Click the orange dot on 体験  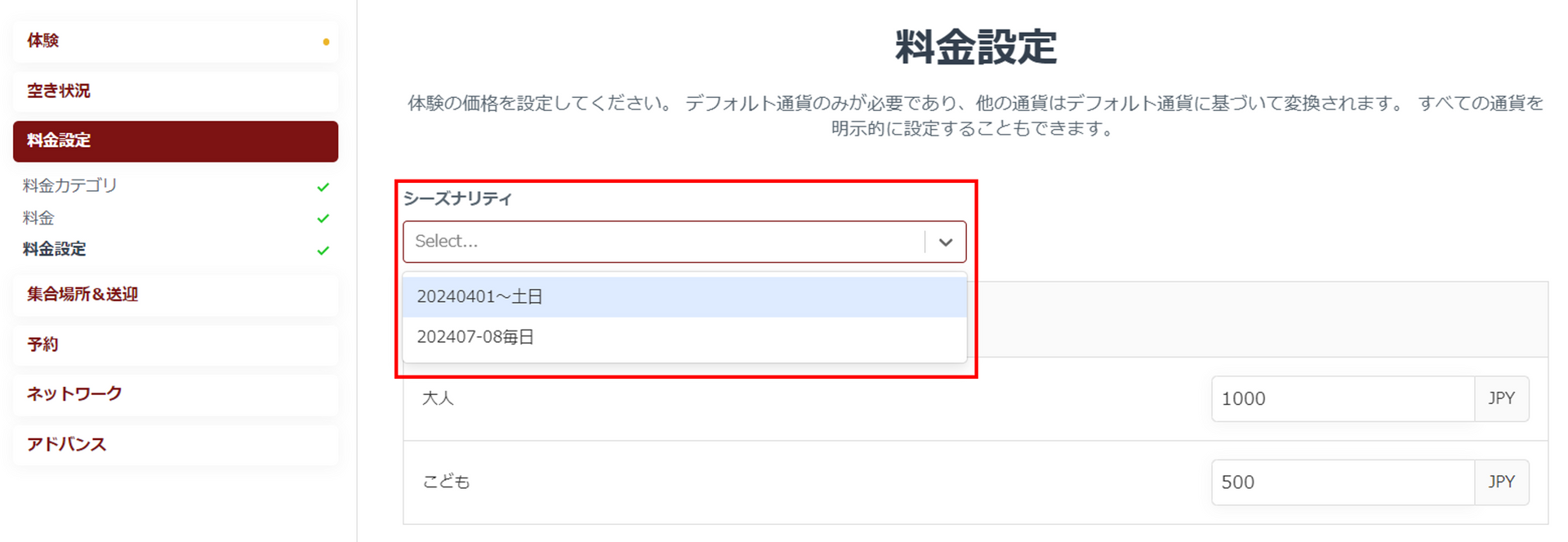click(x=326, y=42)
